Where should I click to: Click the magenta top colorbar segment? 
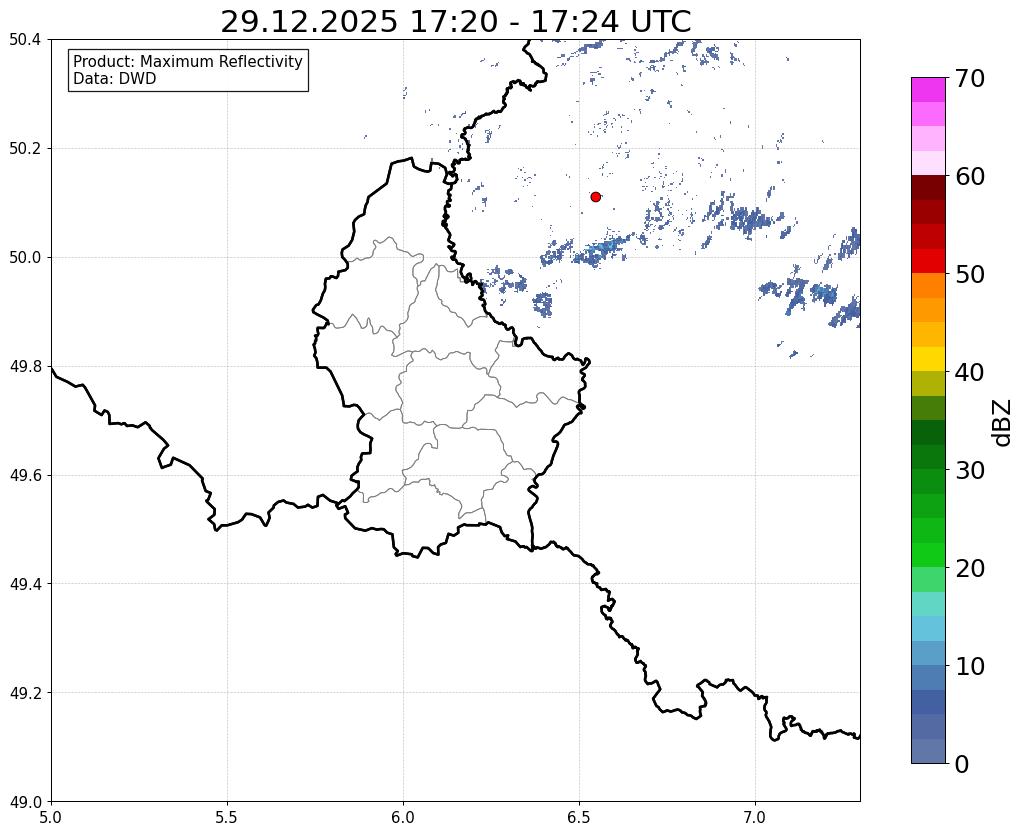(x=928, y=89)
